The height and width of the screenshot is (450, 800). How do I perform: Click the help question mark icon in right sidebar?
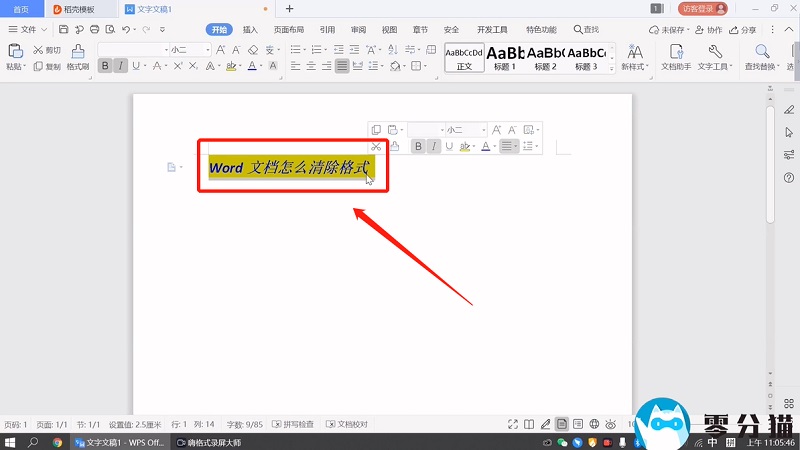pos(789,176)
